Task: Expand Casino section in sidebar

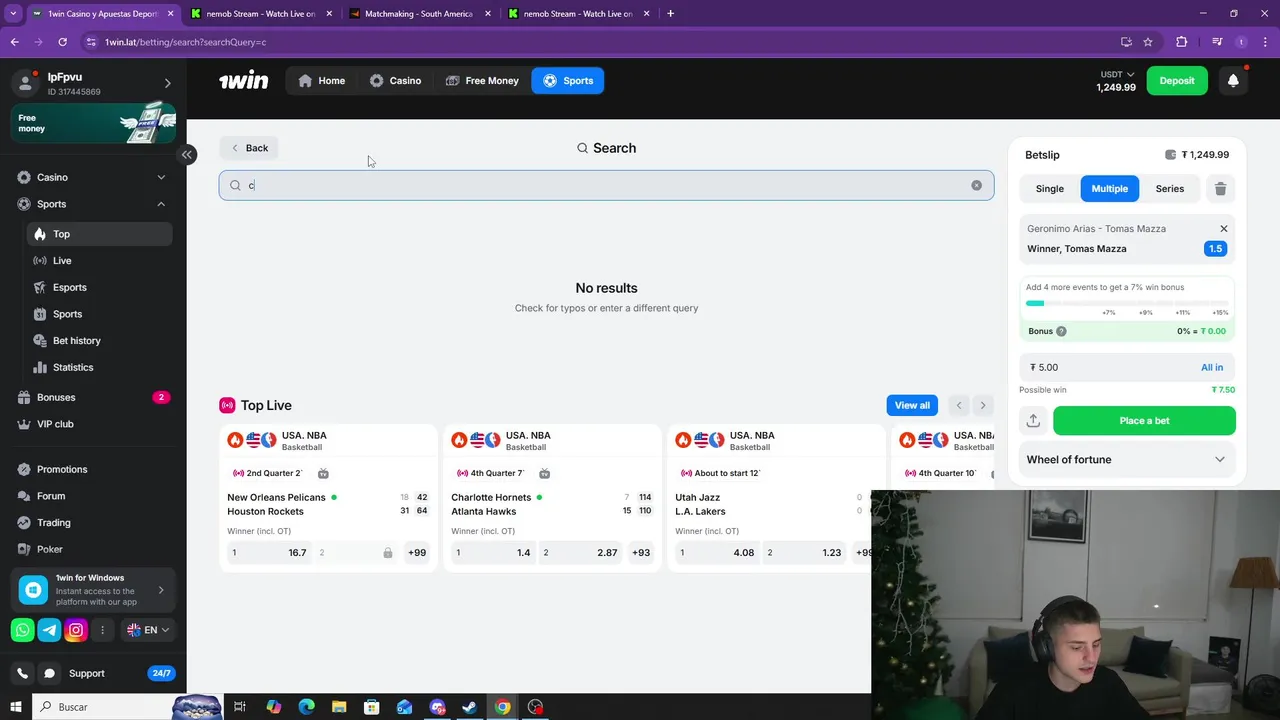Action: click(161, 178)
